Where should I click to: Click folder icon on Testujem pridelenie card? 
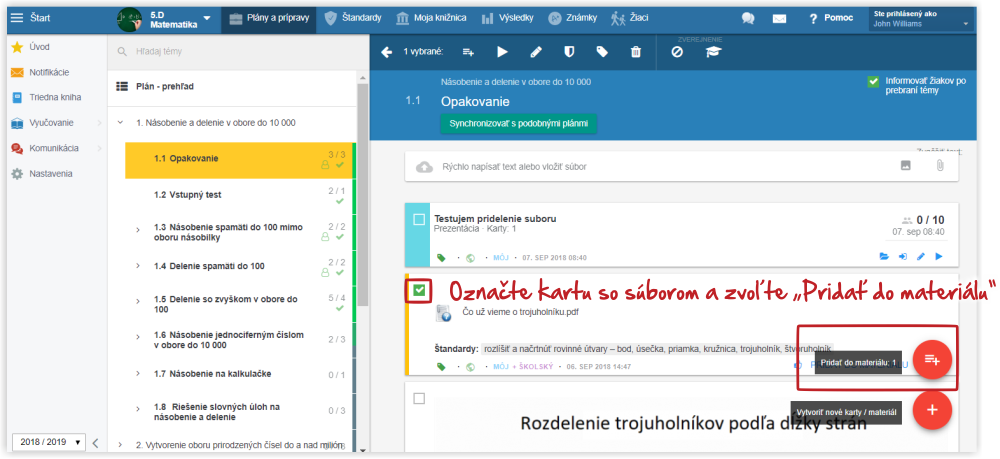884,257
